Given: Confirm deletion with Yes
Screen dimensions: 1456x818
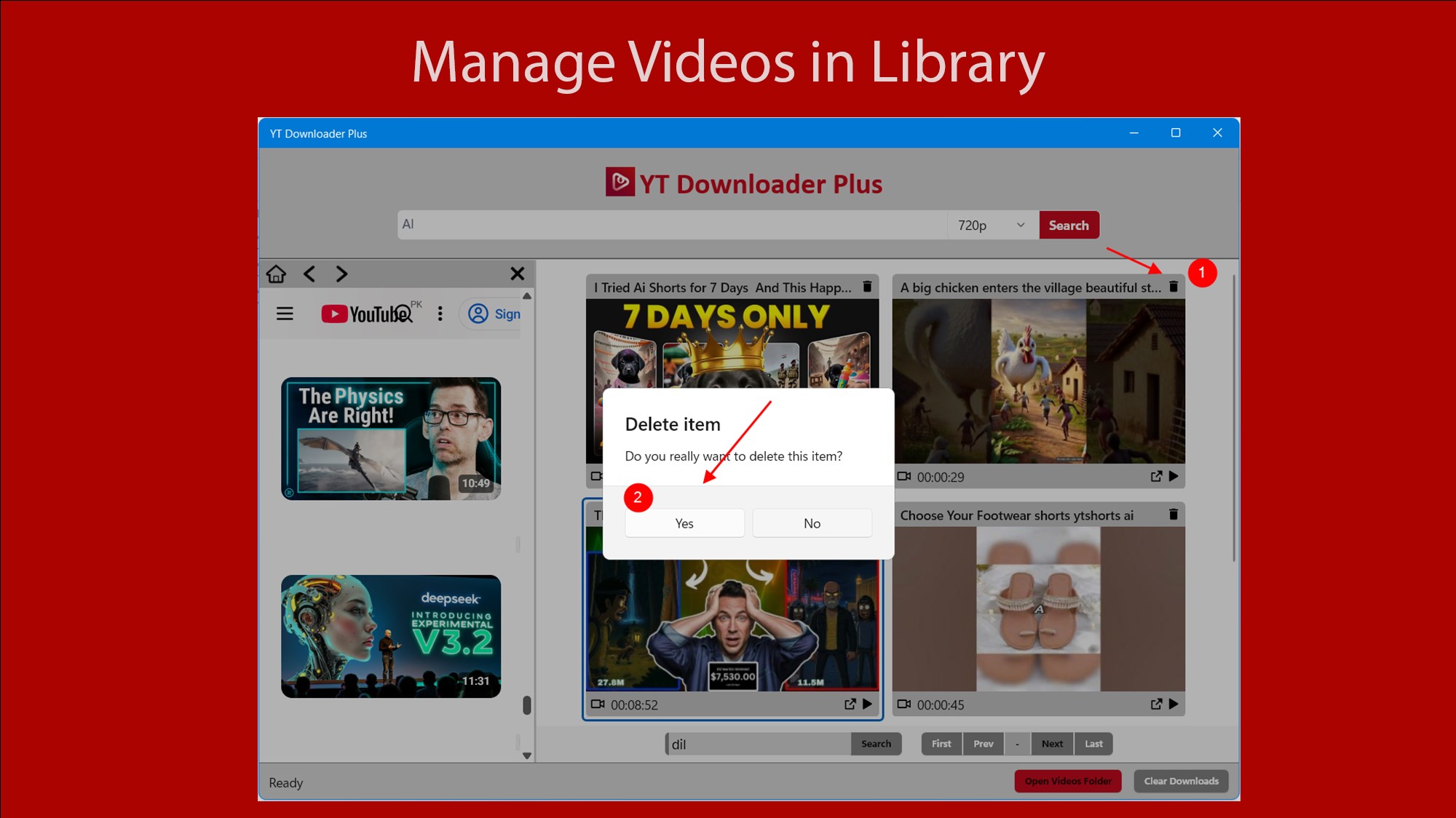Looking at the screenshot, I should [684, 523].
